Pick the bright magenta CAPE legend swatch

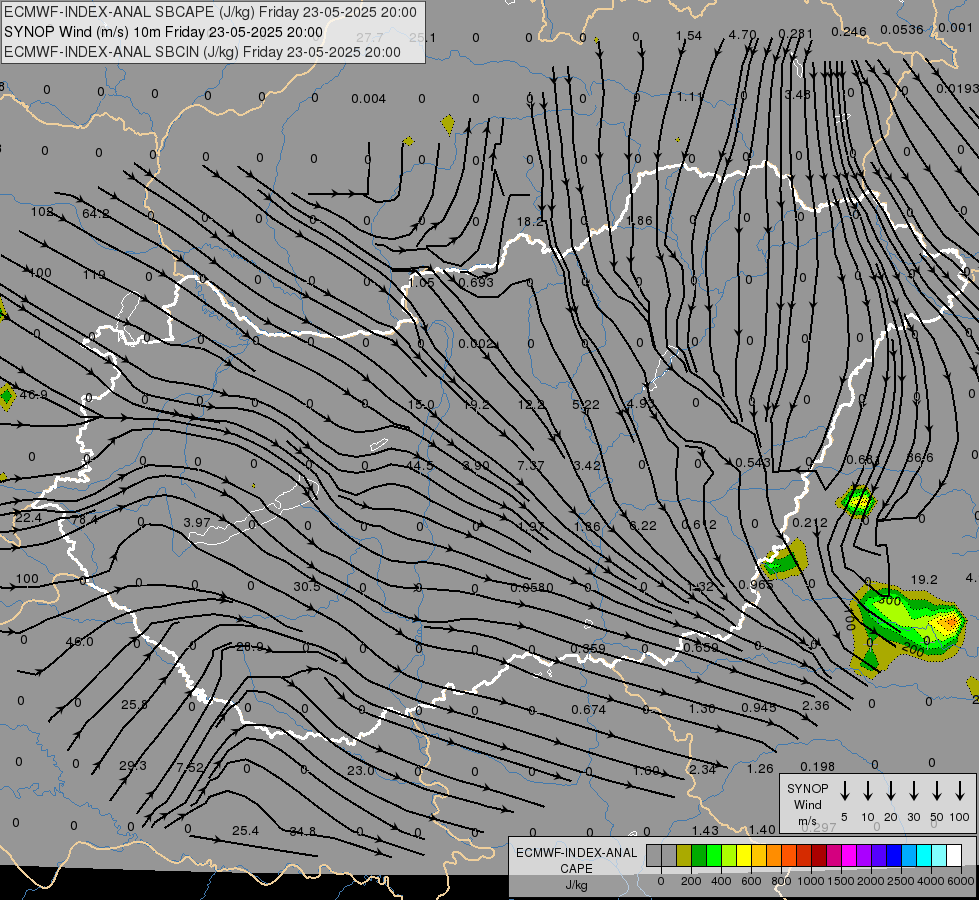pyautogui.click(x=849, y=855)
